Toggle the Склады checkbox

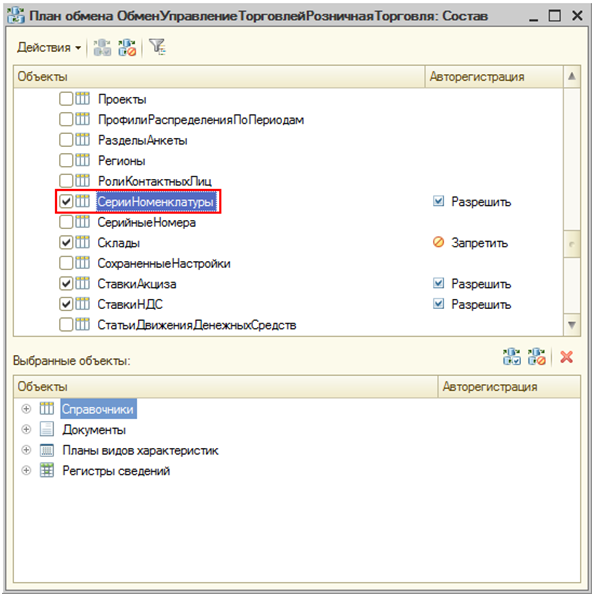[x=66, y=243]
